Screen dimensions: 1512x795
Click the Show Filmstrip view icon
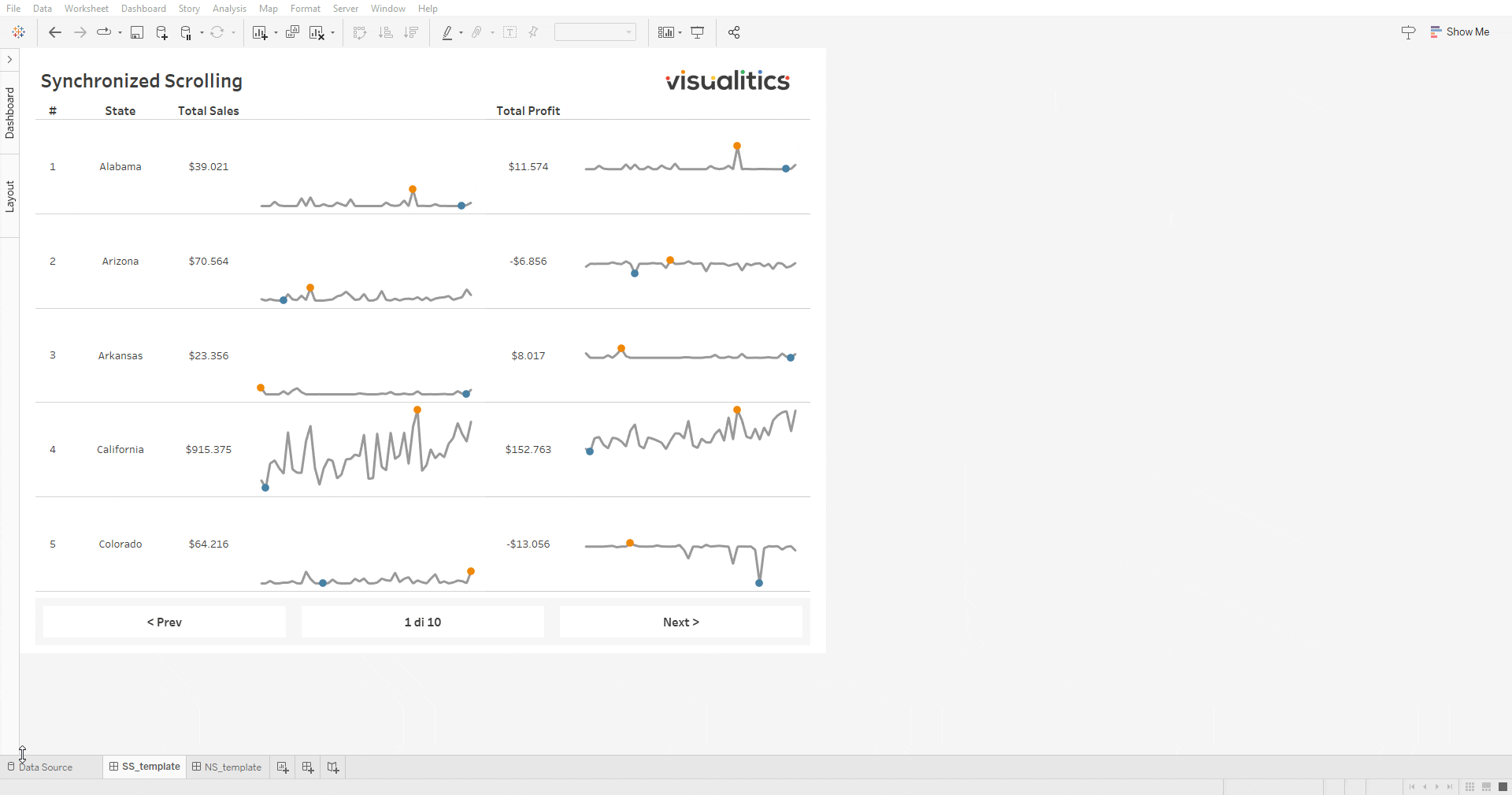[1486, 787]
